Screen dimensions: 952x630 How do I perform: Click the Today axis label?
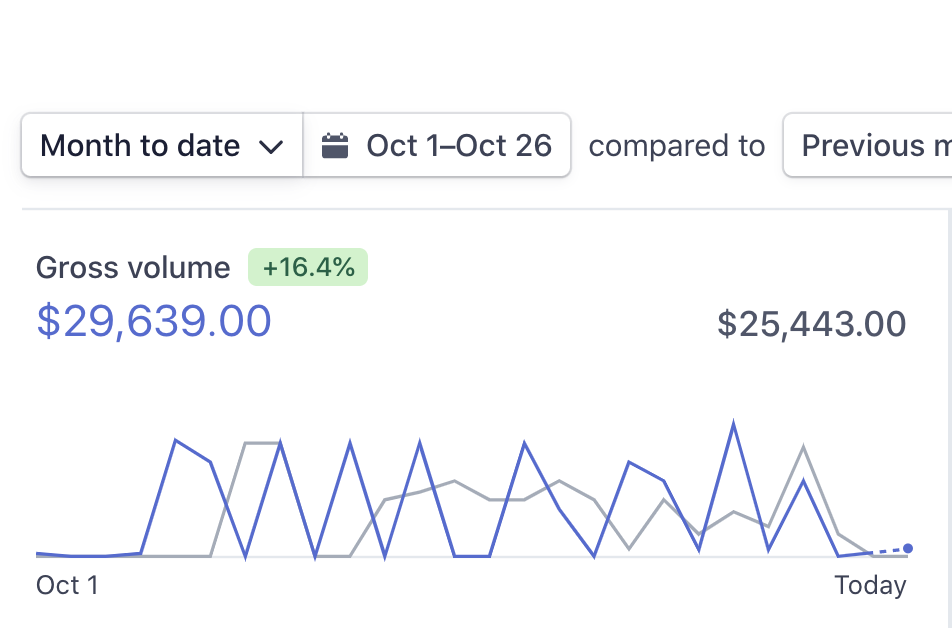point(870,586)
